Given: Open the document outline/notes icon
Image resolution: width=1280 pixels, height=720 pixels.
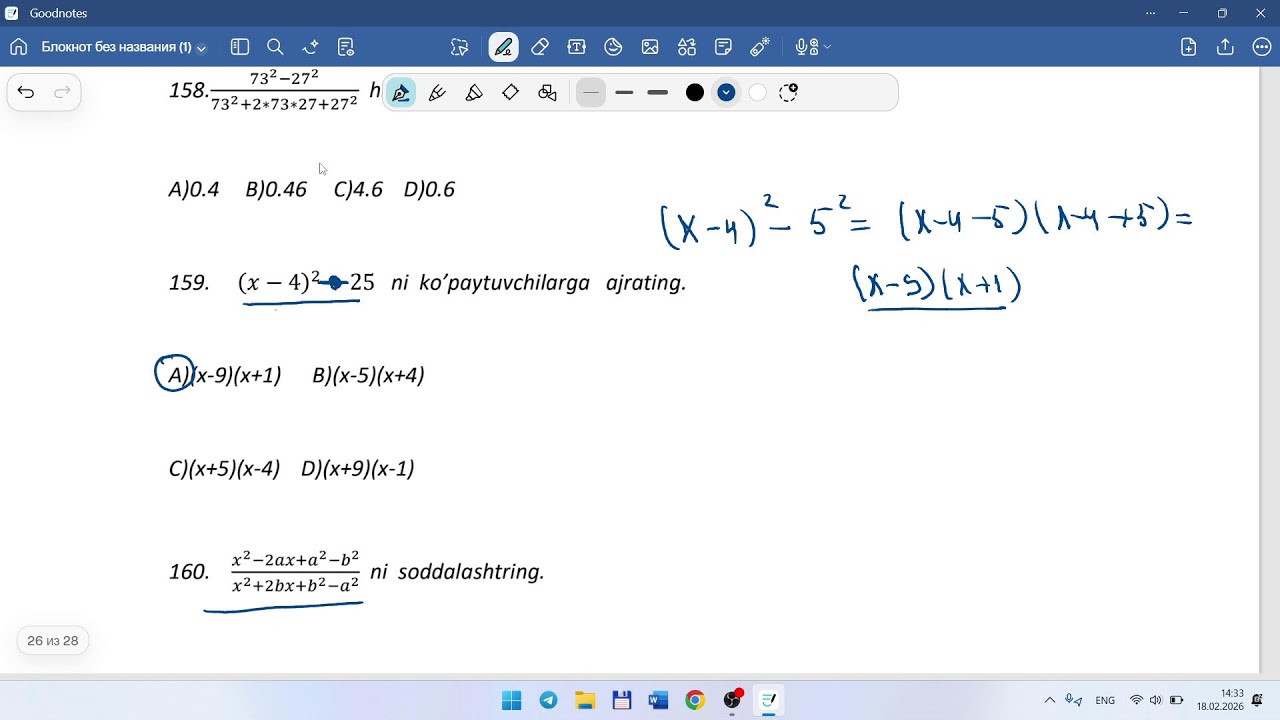Looking at the screenshot, I should click(x=346, y=47).
